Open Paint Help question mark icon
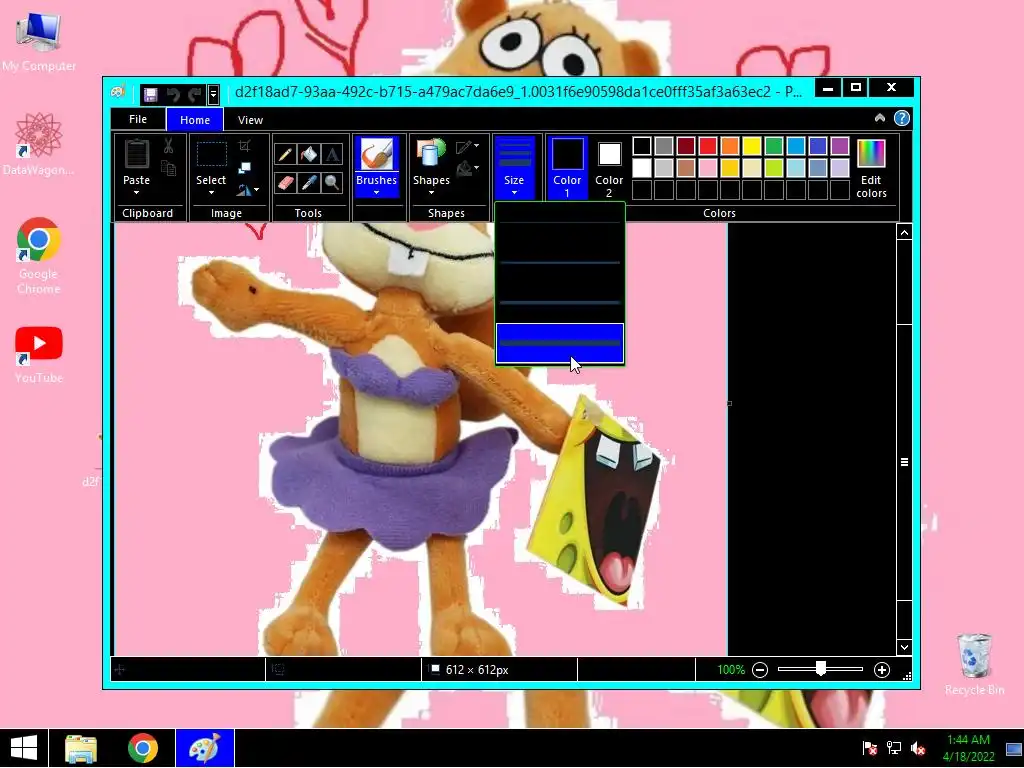Image resolution: width=1024 pixels, height=768 pixels. (902, 118)
